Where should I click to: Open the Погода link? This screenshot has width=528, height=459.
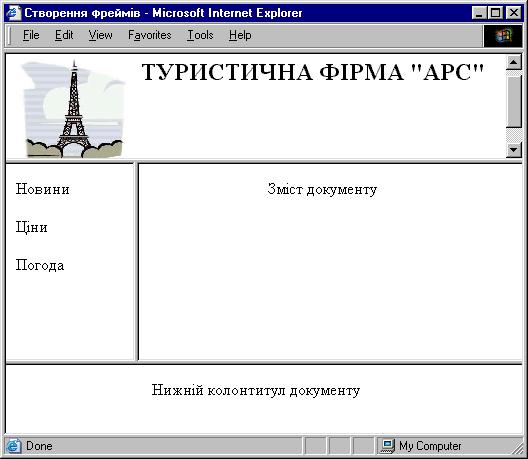click(x=40, y=265)
